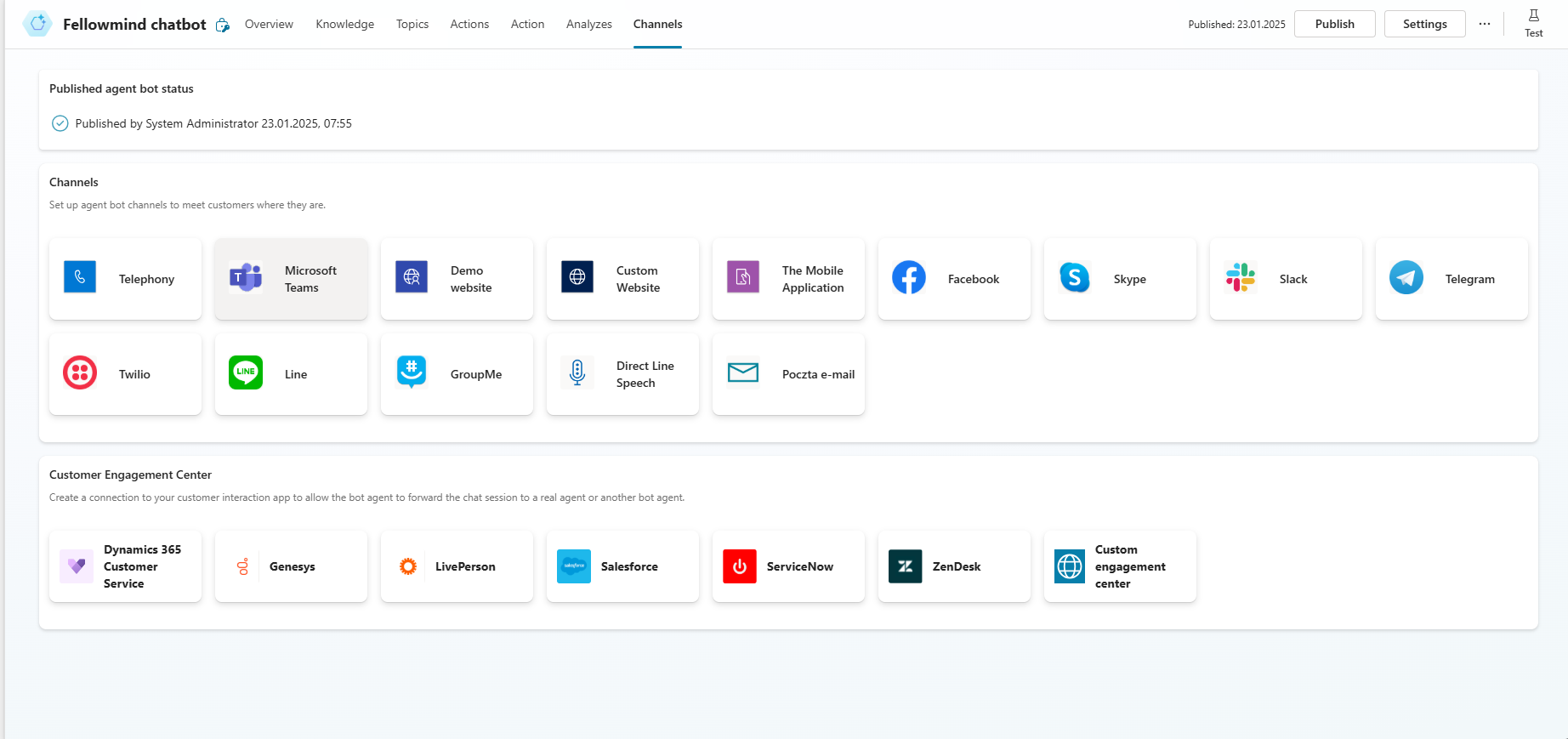Click the Test flask icon

pos(1534,15)
